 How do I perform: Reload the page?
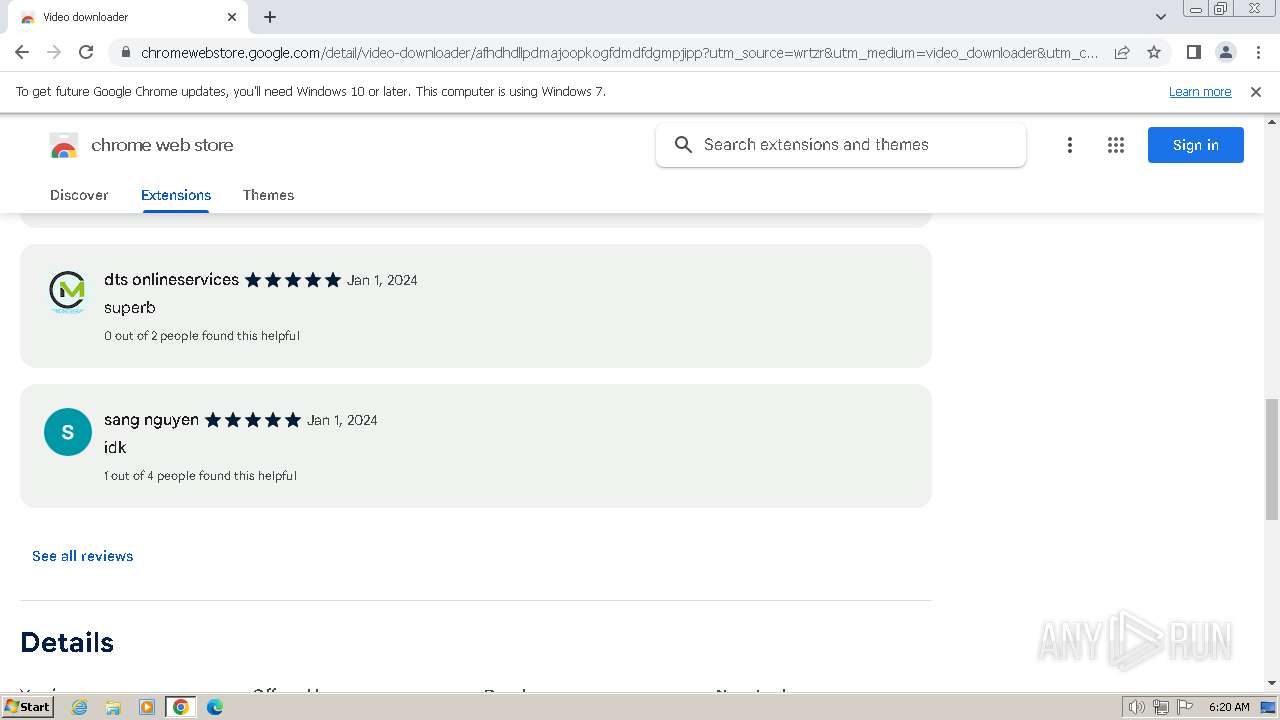click(86, 52)
